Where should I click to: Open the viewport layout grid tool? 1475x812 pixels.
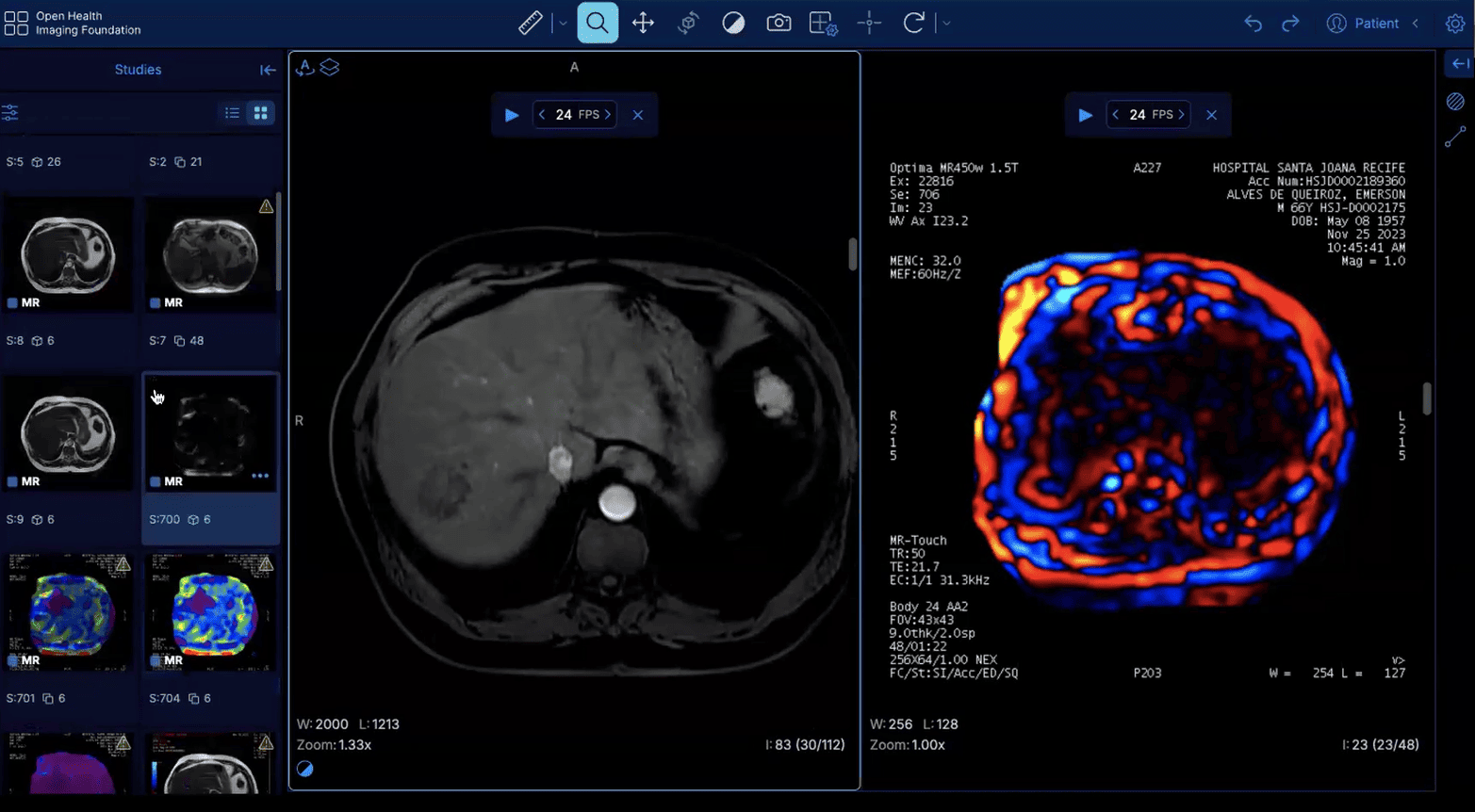pyautogui.click(x=823, y=23)
